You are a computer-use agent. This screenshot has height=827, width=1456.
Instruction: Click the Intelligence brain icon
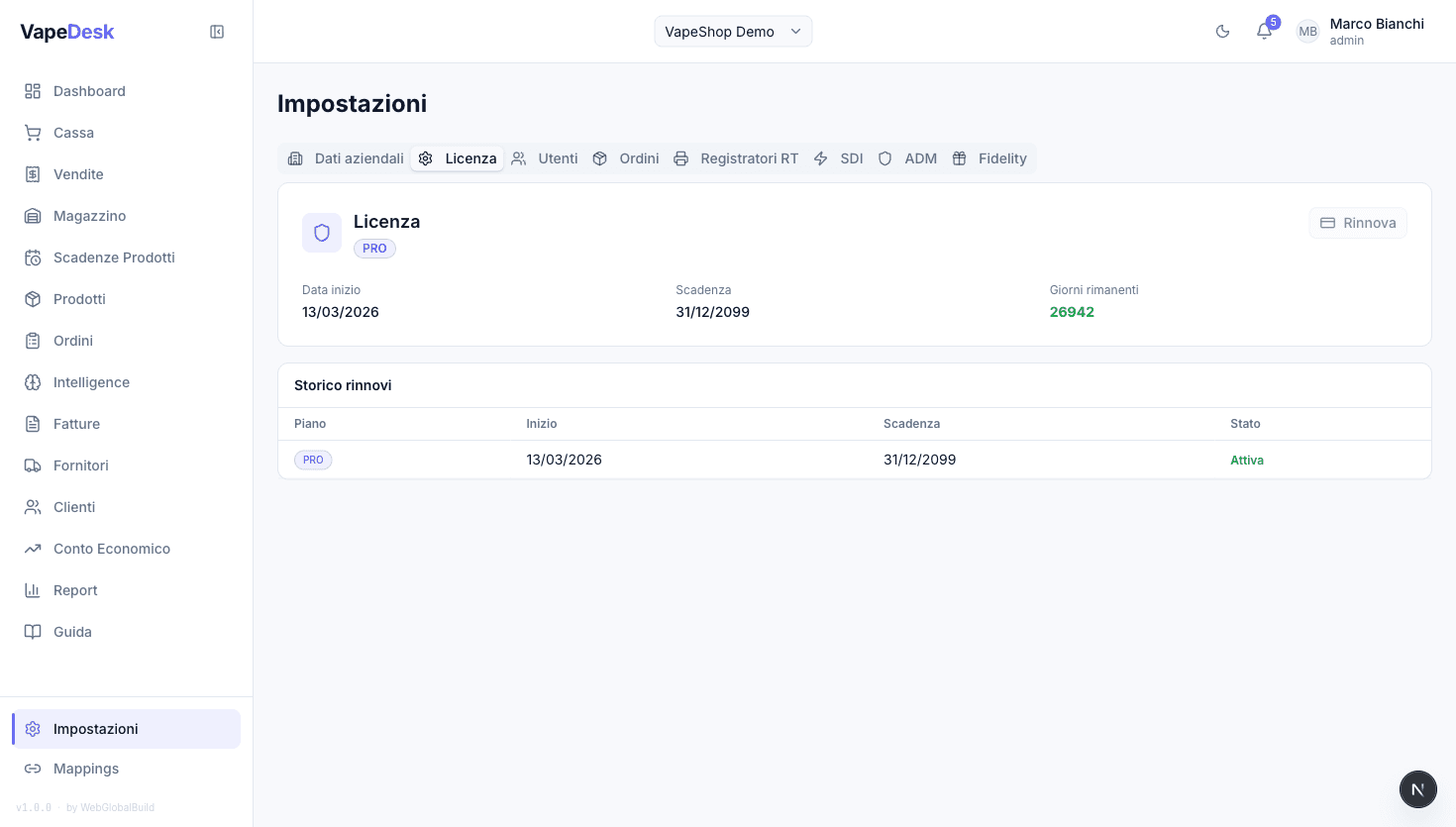(33, 382)
